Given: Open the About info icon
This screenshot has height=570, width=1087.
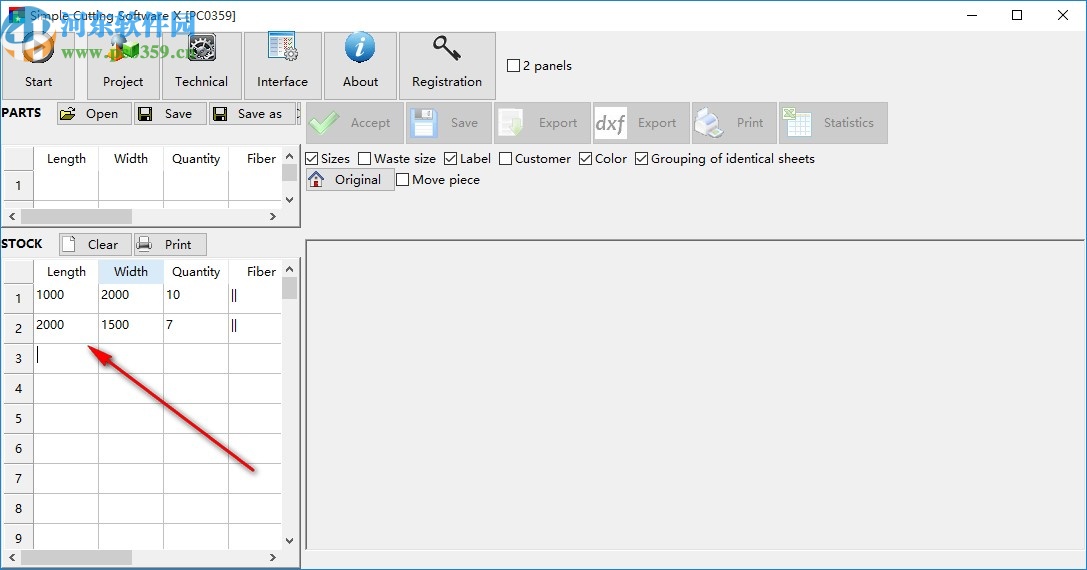Looking at the screenshot, I should [360, 66].
